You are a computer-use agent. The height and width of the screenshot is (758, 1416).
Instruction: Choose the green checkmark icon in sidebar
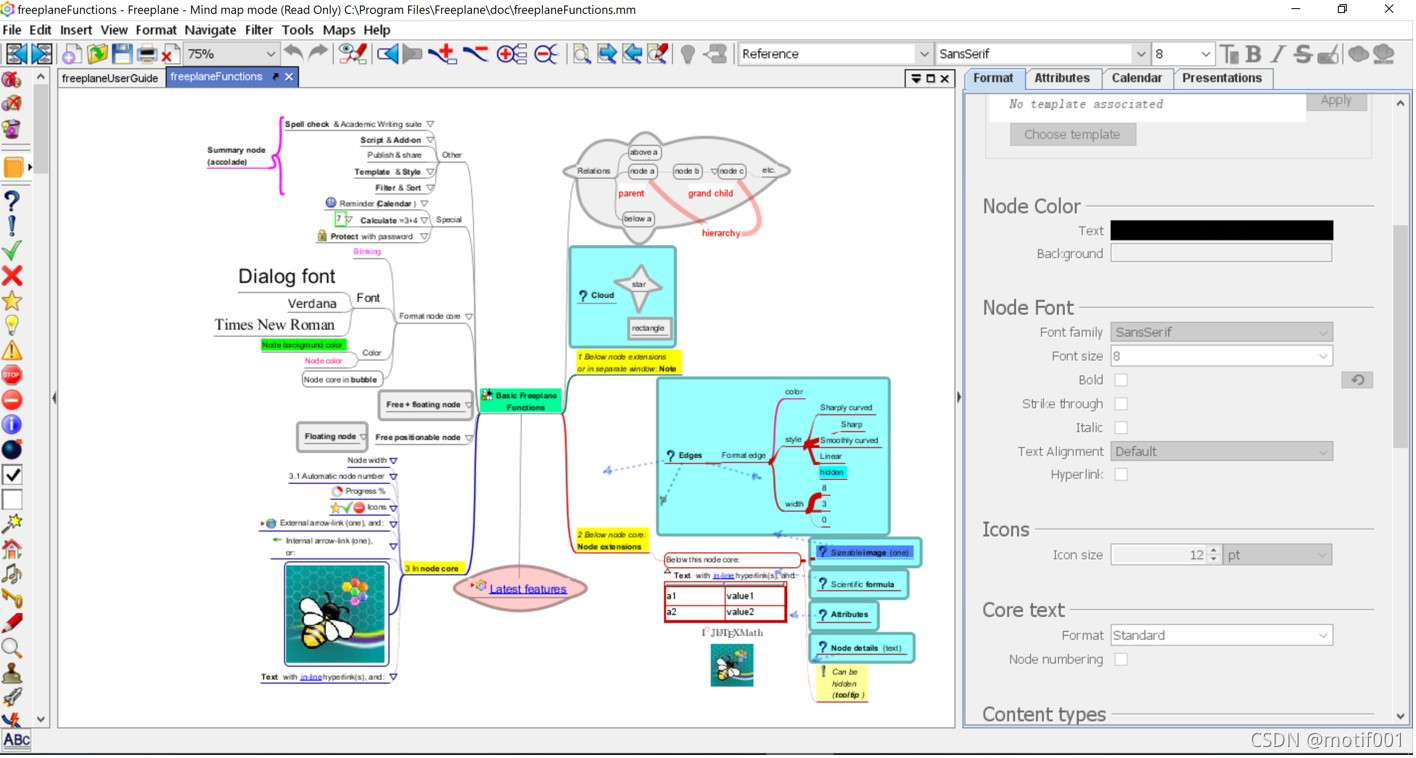[12, 250]
